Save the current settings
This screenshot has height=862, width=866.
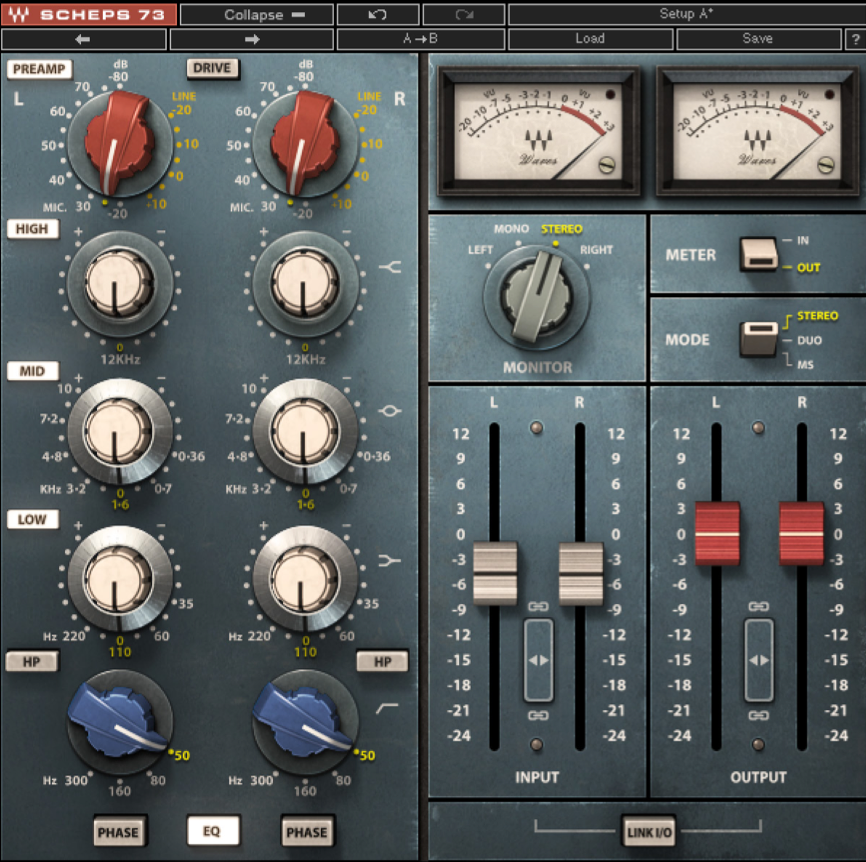(758, 39)
